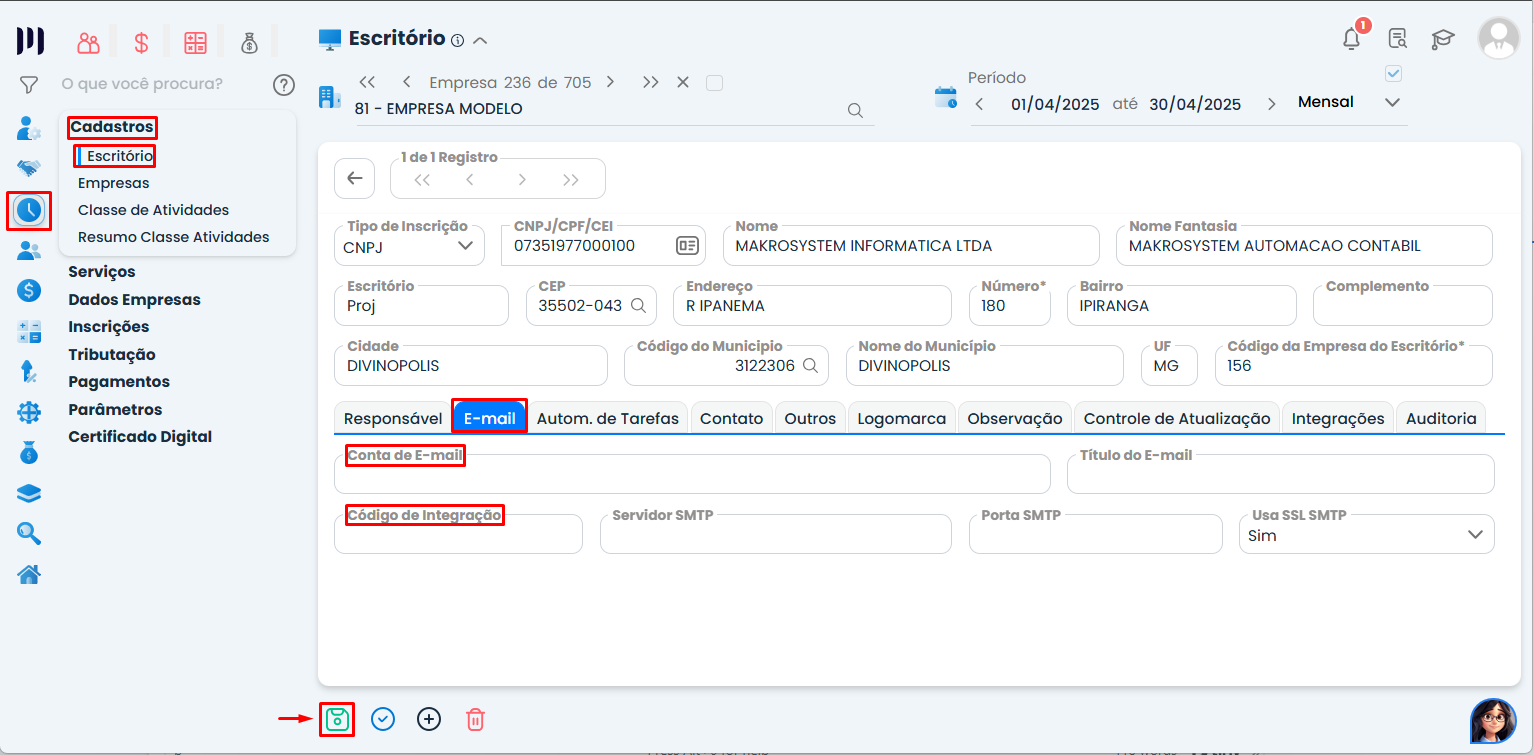Click the home icon in sidebar
Image resolution: width=1534 pixels, height=755 pixels.
coord(29,574)
